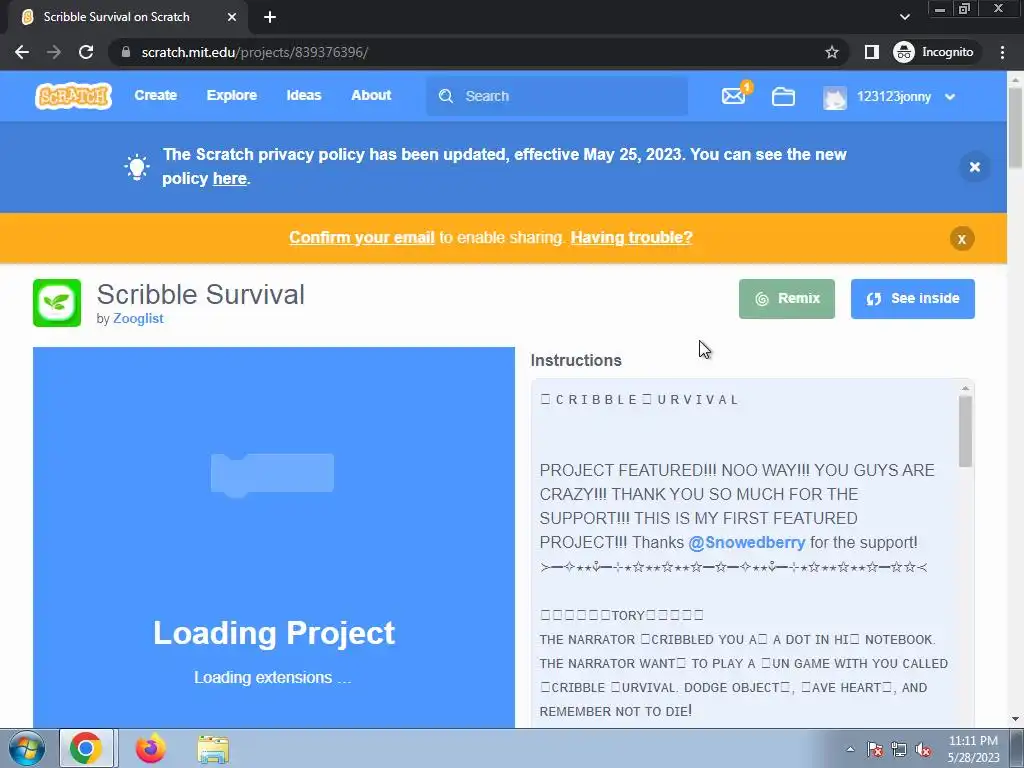
Task: Click the muted volume tray icon
Action: pos(923,749)
